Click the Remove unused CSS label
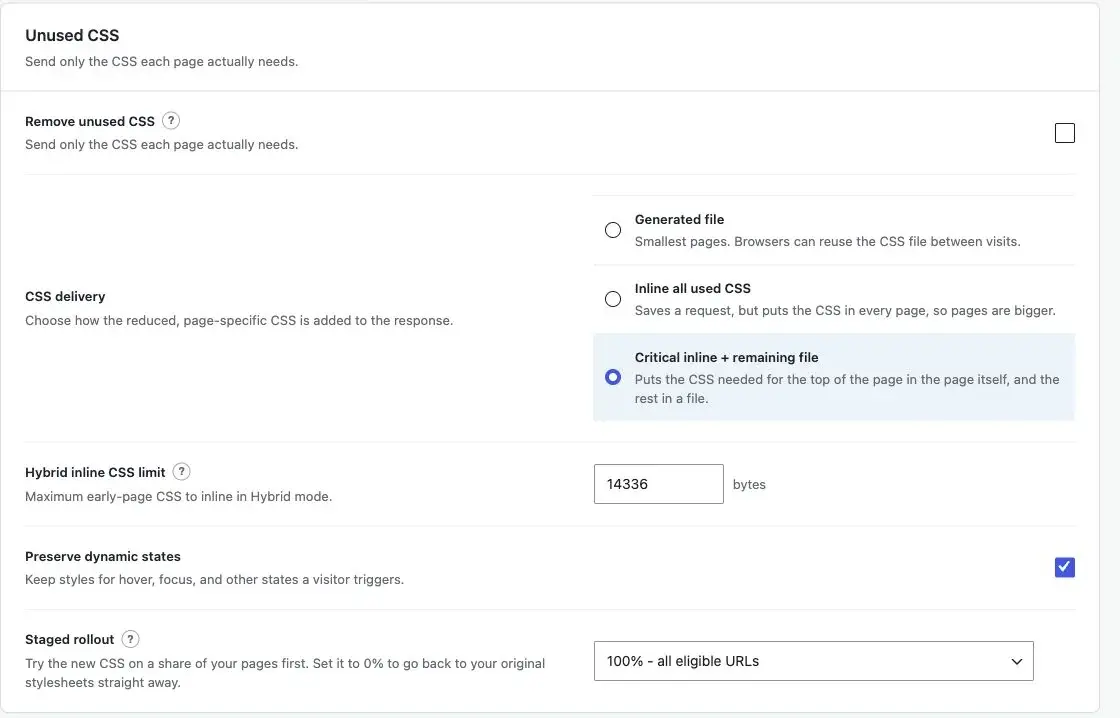This screenshot has width=1120, height=718. 90,121
